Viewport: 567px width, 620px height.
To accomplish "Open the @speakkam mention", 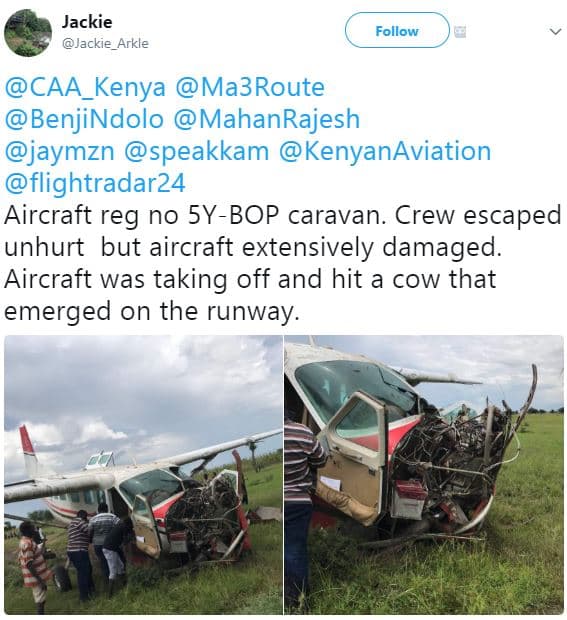I will click(197, 152).
